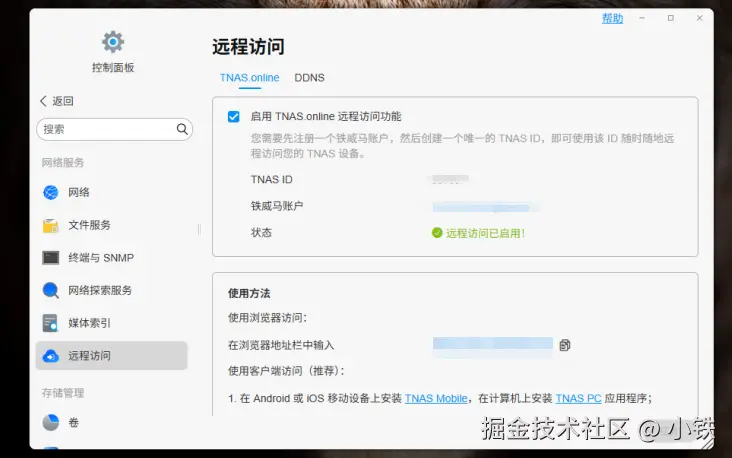Screen dimensions: 732x458
Task: Maximize the control panel window
Action: (x=671, y=18)
